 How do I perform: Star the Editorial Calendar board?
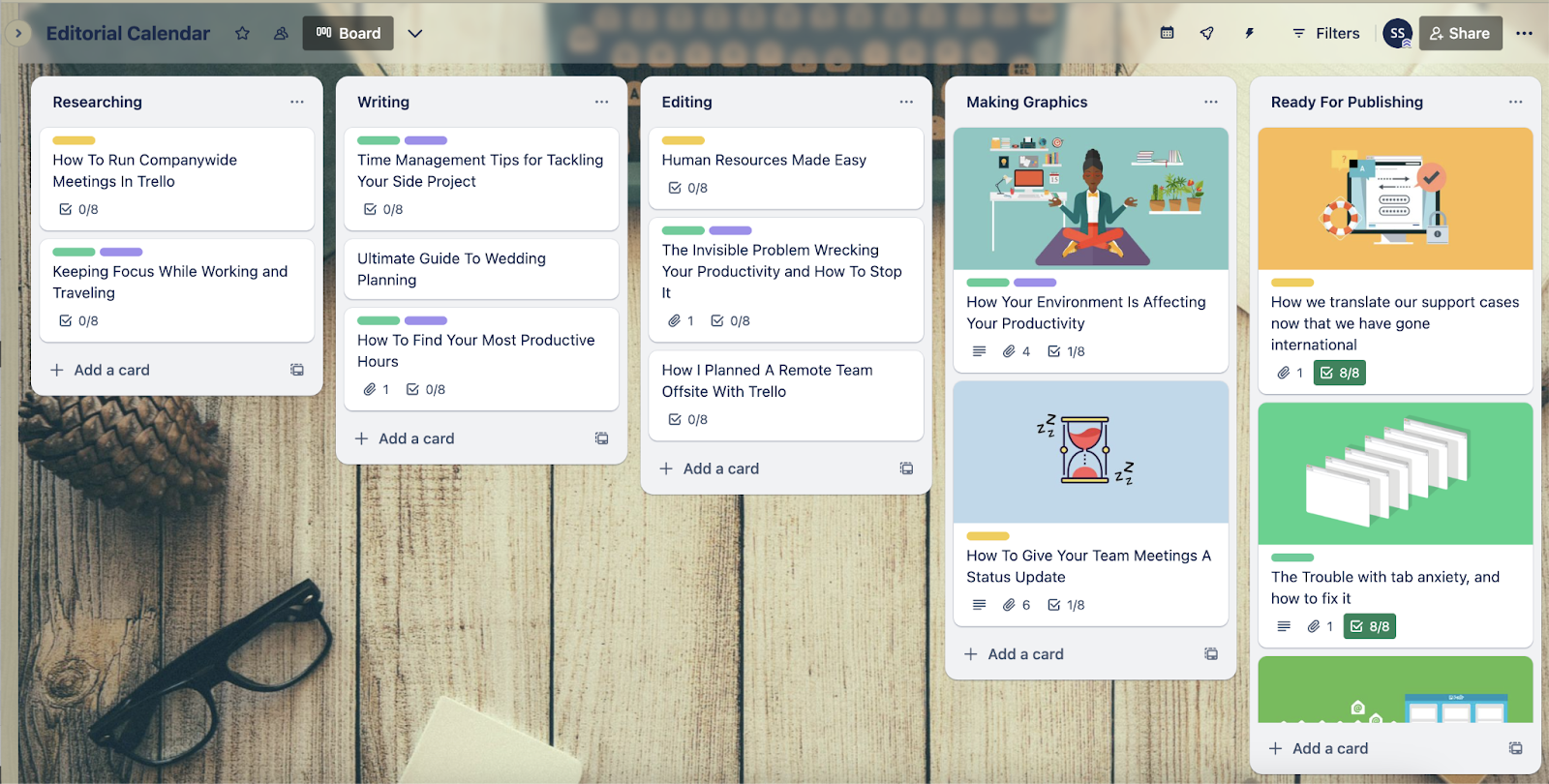(242, 33)
